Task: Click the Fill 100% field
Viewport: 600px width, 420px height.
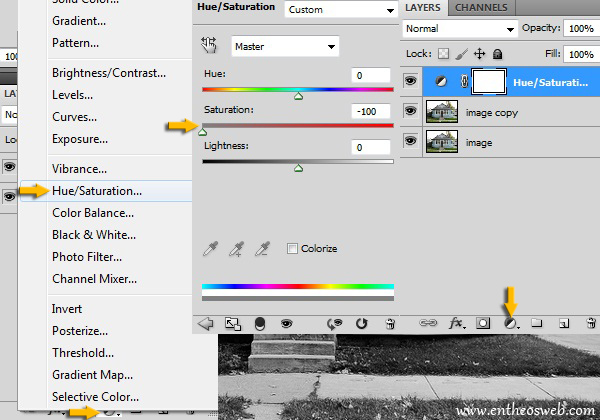Action: click(x=582, y=54)
